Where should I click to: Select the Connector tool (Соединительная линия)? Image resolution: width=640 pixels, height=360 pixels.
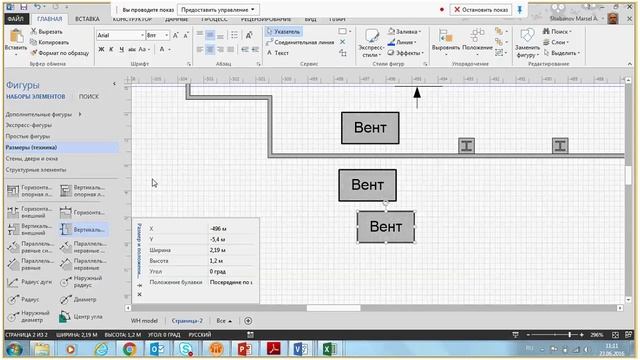pos(300,42)
